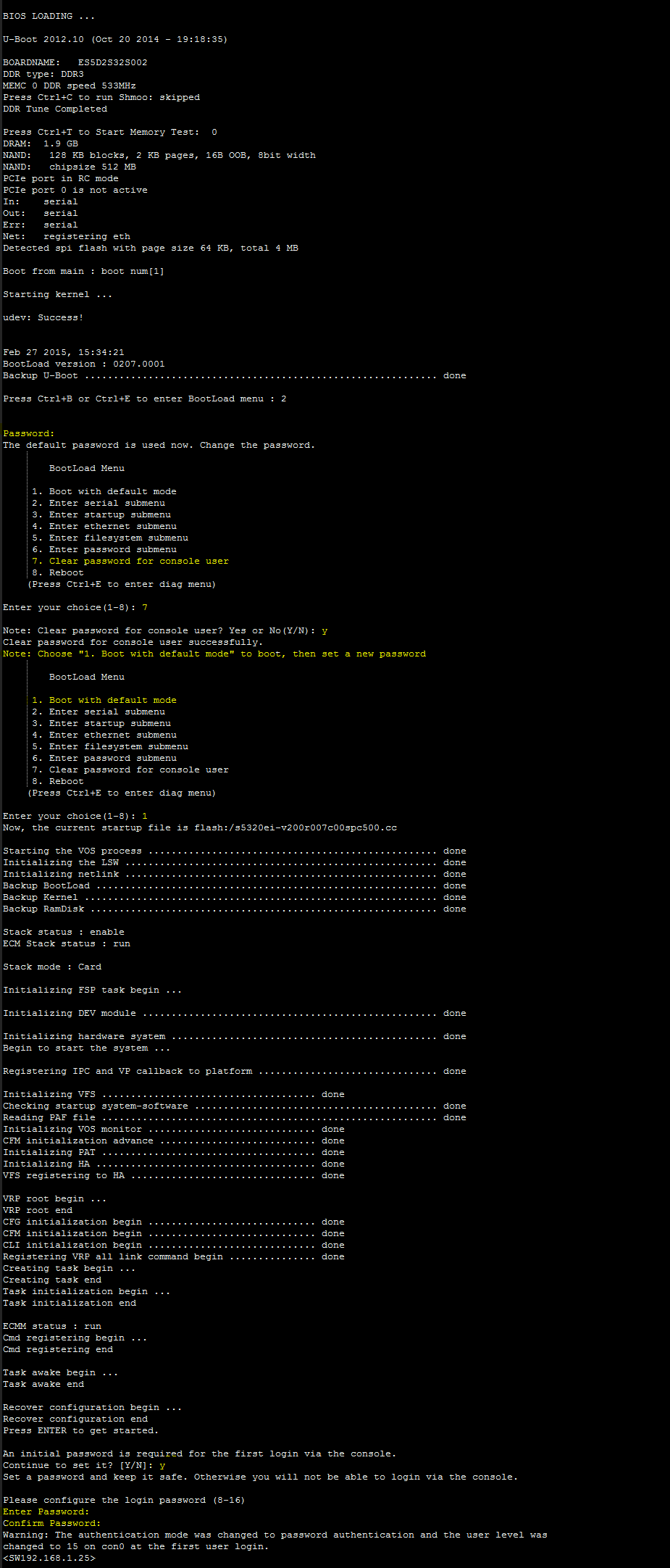Select "Starting the VOS process" line
The height and width of the screenshot is (1568, 670).
pyautogui.click(x=235, y=851)
